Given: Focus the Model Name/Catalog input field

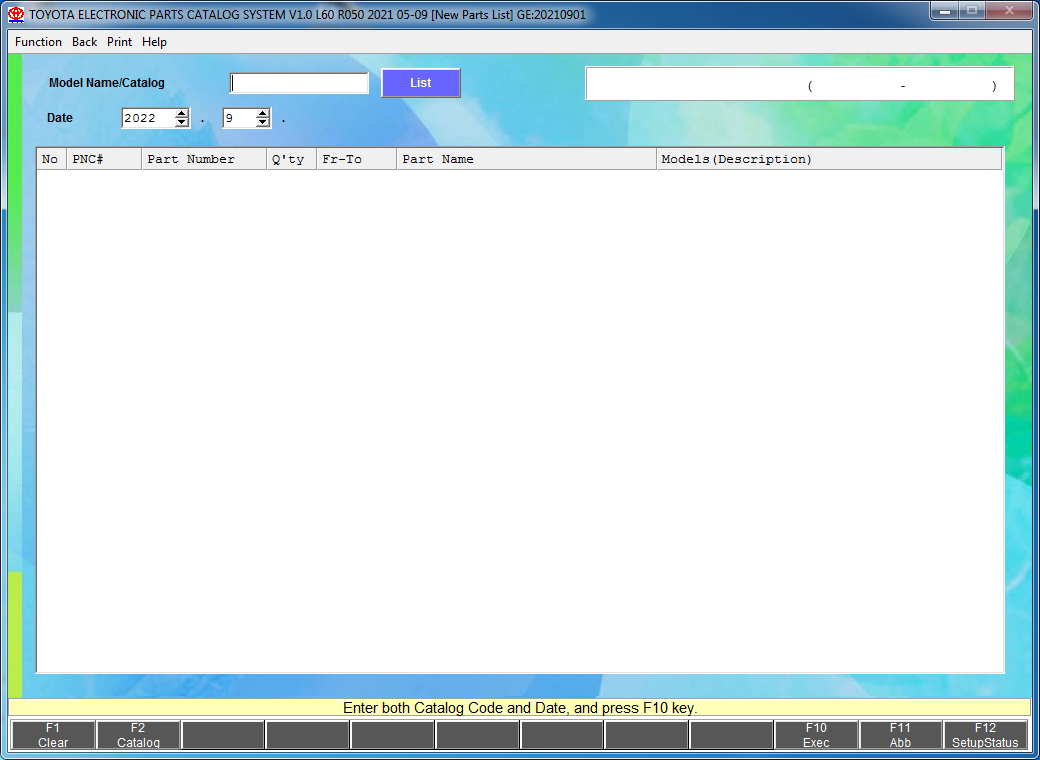Looking at the screenshot, I should coord(299,83).
